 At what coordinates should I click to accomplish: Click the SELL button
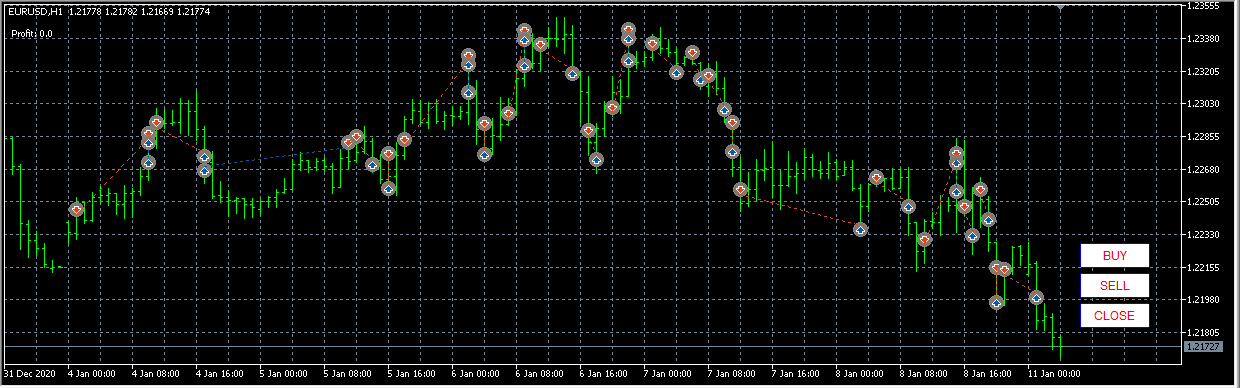tap(1114, 286)
